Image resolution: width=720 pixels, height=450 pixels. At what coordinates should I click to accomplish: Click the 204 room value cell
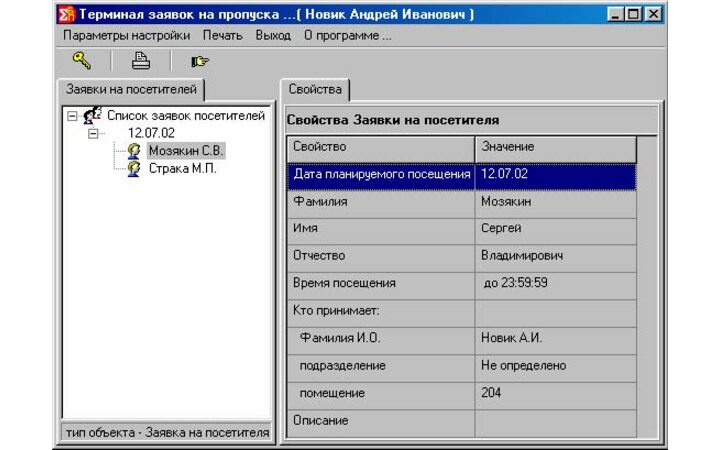pyautogui.click(x=556, y=396)
